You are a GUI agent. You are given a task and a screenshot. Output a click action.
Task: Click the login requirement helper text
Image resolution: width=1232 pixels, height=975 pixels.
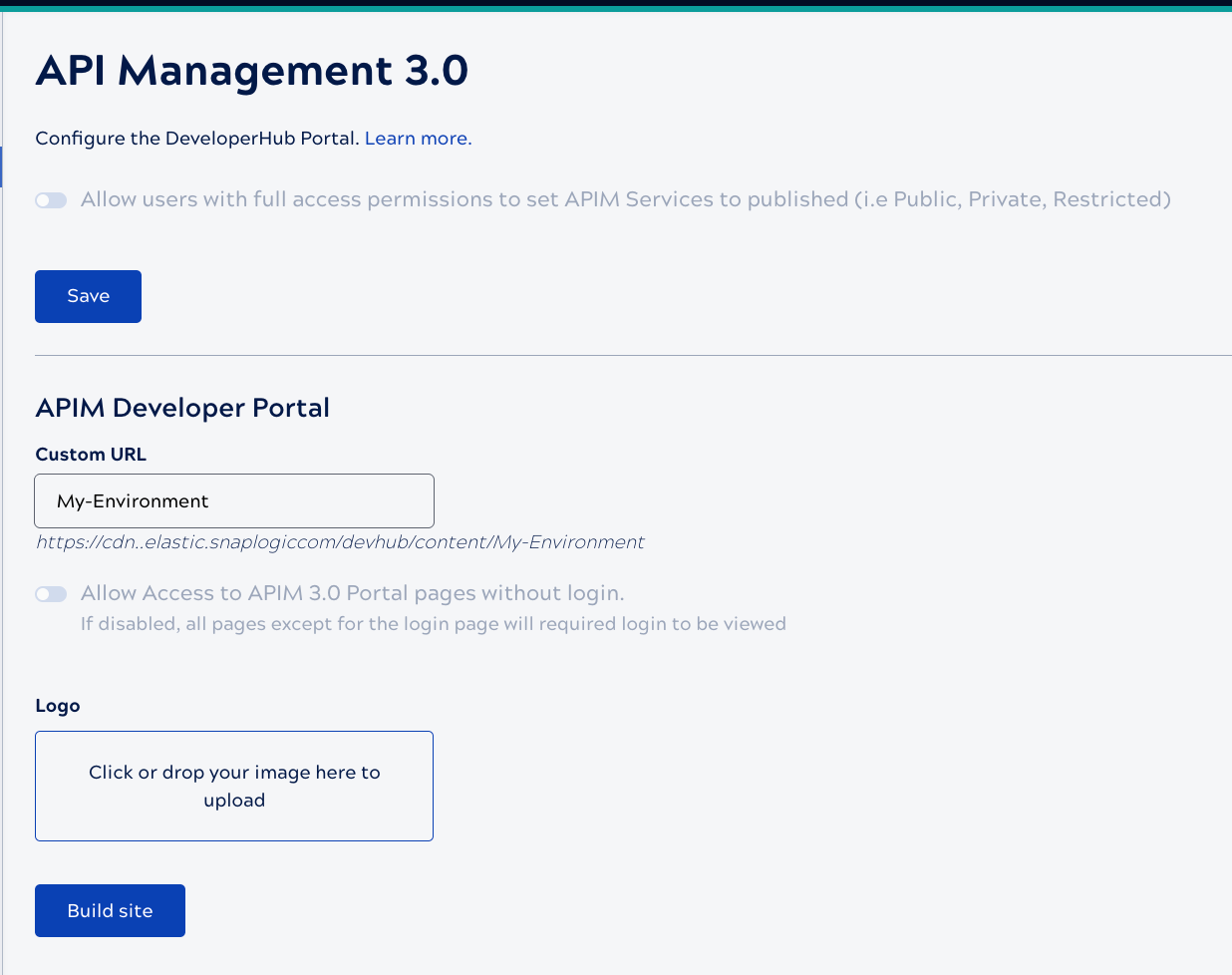coord(433,624)
